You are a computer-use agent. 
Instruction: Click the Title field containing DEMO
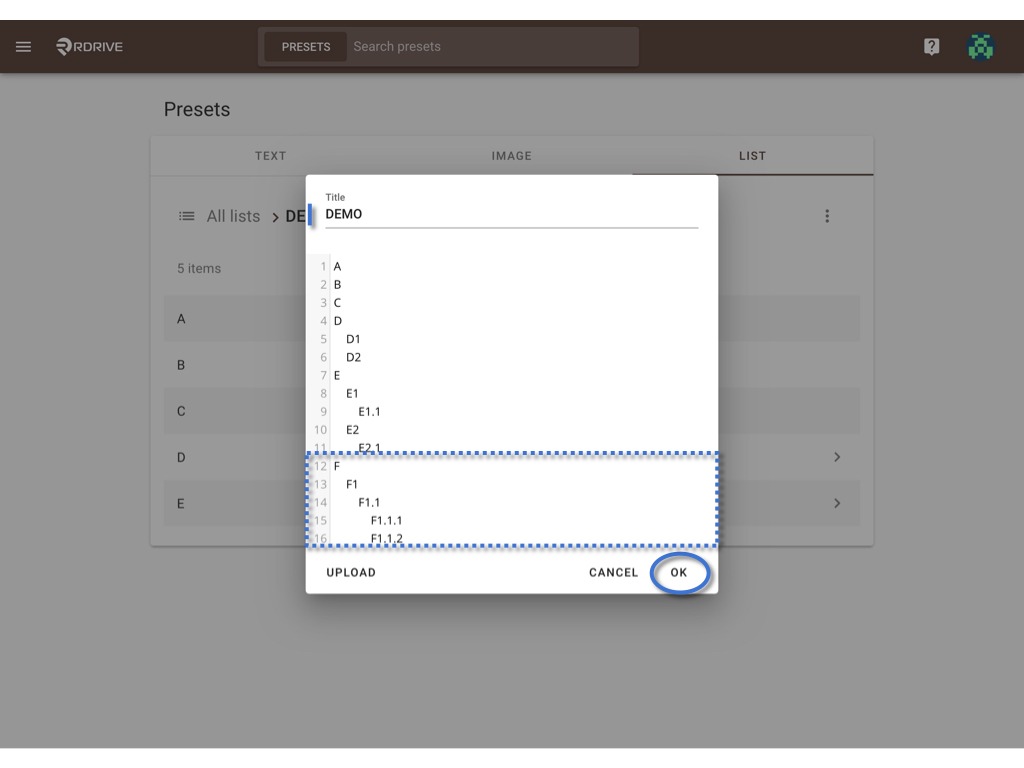tap(511, 214)
